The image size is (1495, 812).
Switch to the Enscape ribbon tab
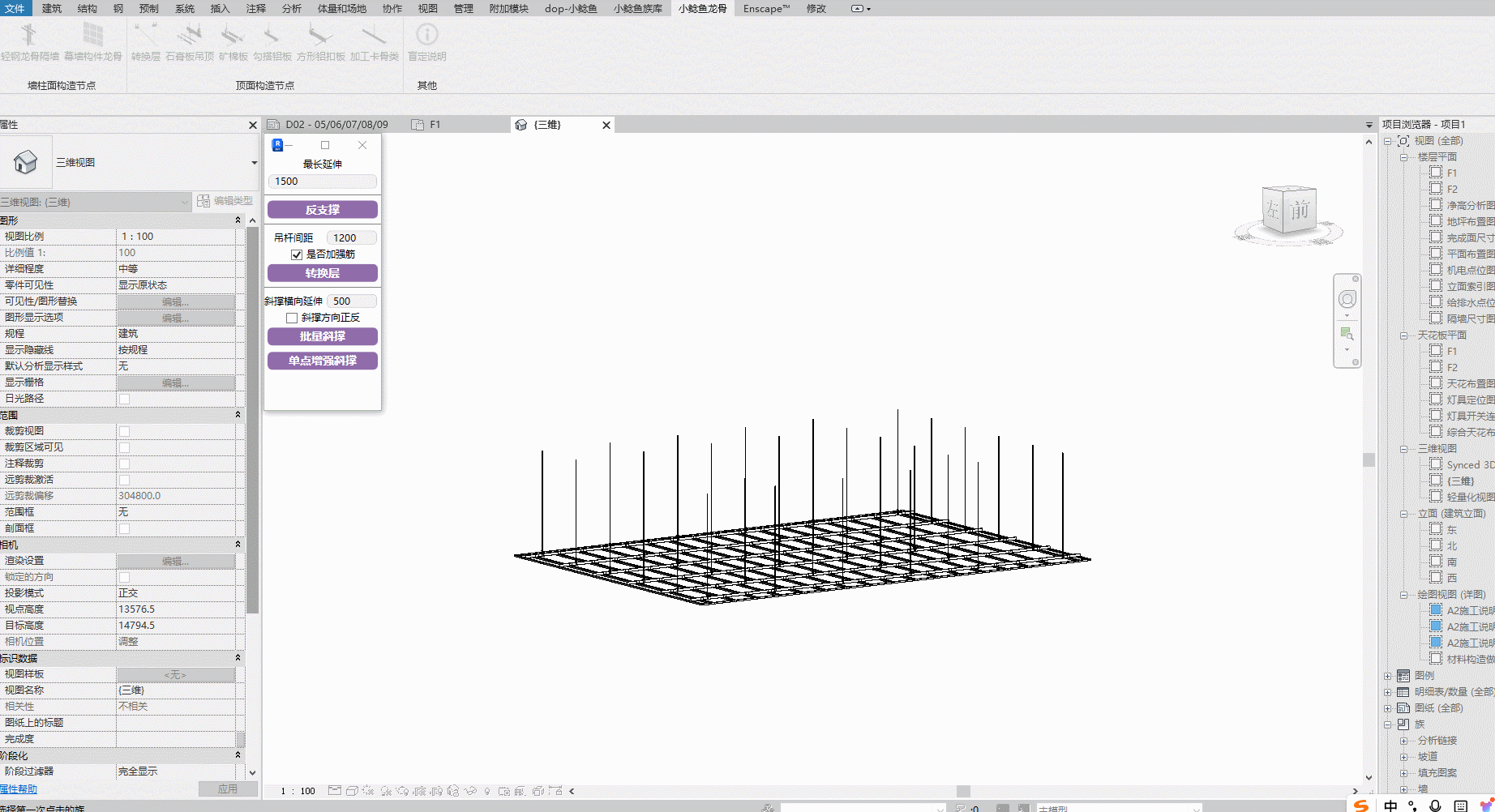point(765,9)
